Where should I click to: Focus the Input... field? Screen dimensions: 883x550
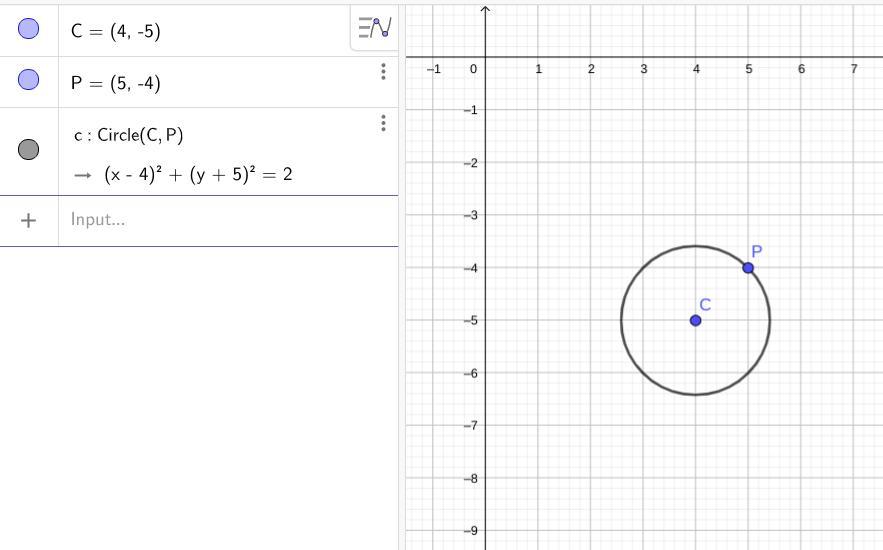point(228,220)
